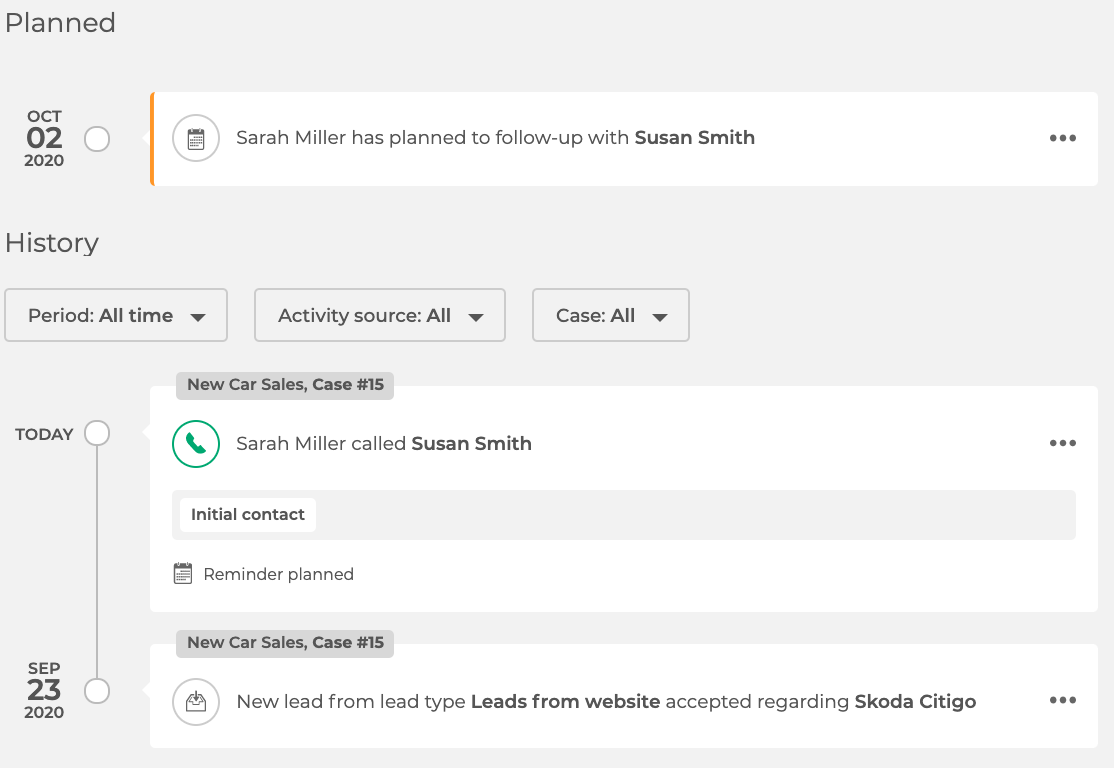Click New Car Sales, Case #15 label above lead entry

point(285,643)
